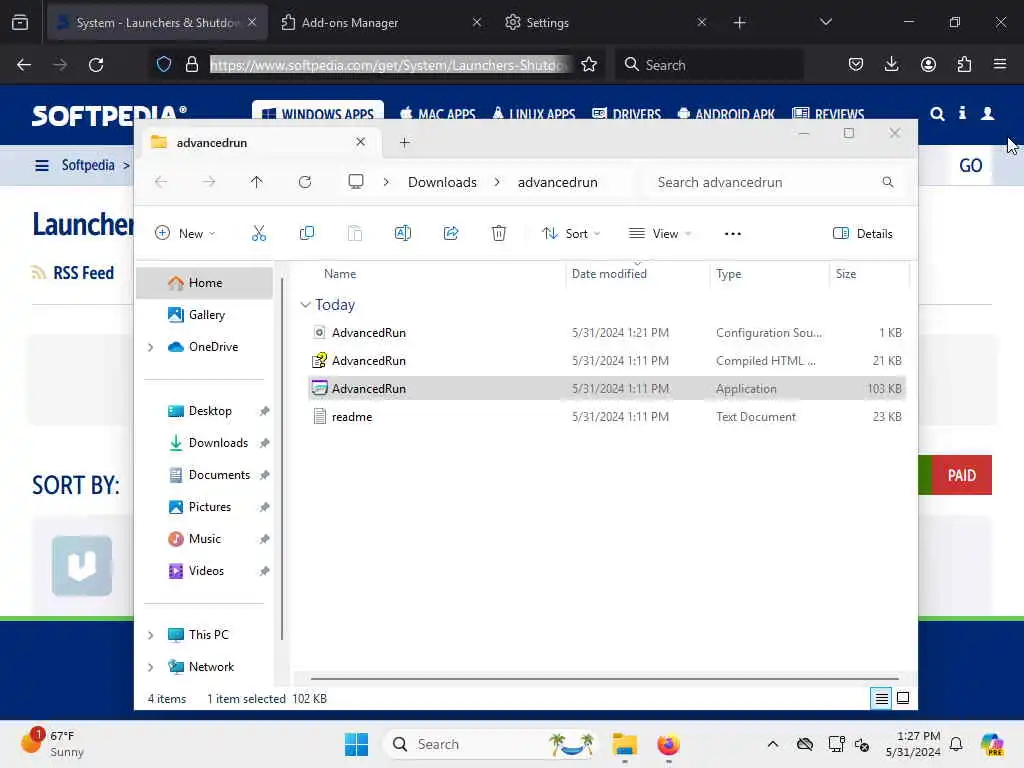
Task: Click the Firefox tracking protection shield icon
Action: click(164, 64)
